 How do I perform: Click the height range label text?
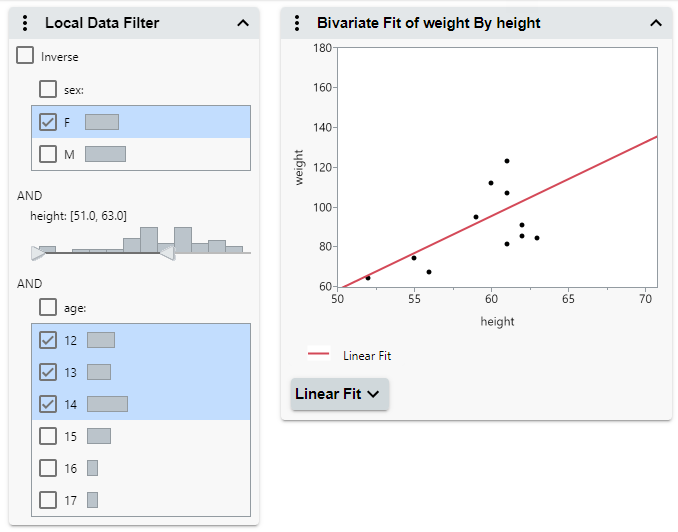point(79,215)
